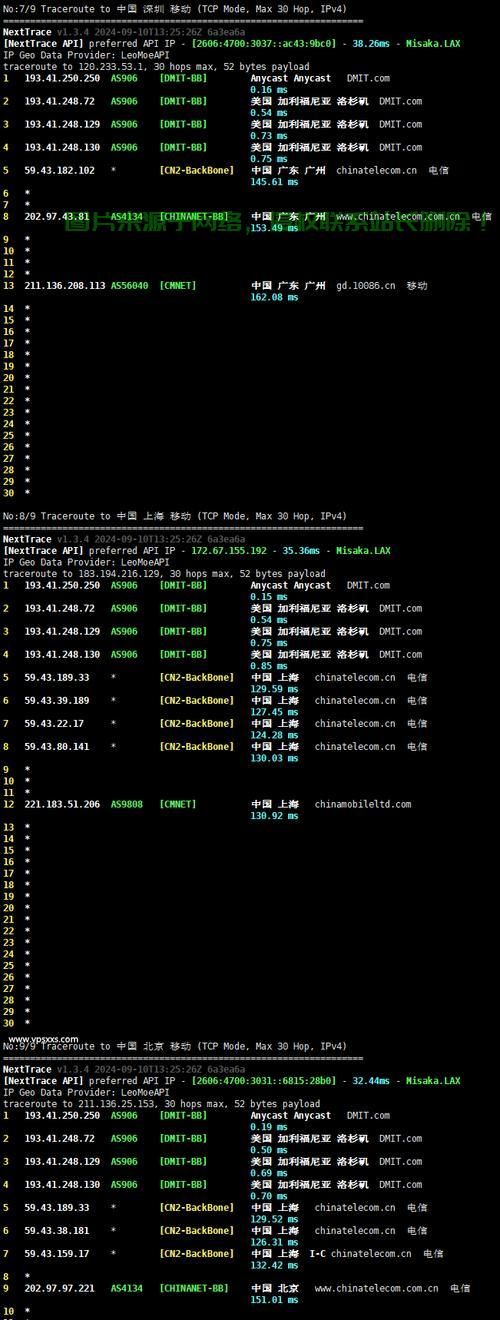Click the '中国 北京' location text
The image size is (500, 1320).
point(275,1288)
